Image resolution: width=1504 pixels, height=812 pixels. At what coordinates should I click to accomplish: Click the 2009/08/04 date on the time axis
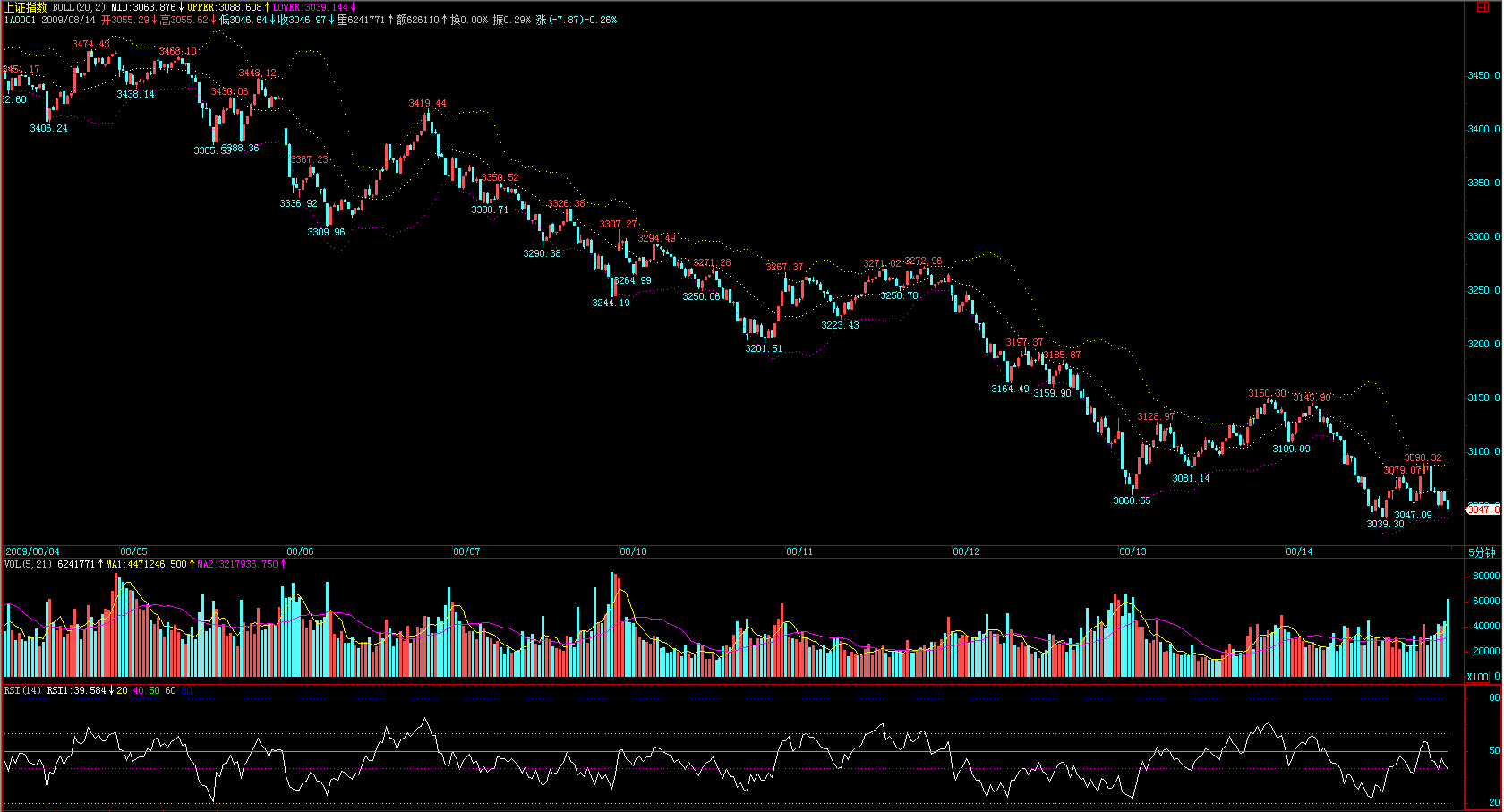point(33,551)
